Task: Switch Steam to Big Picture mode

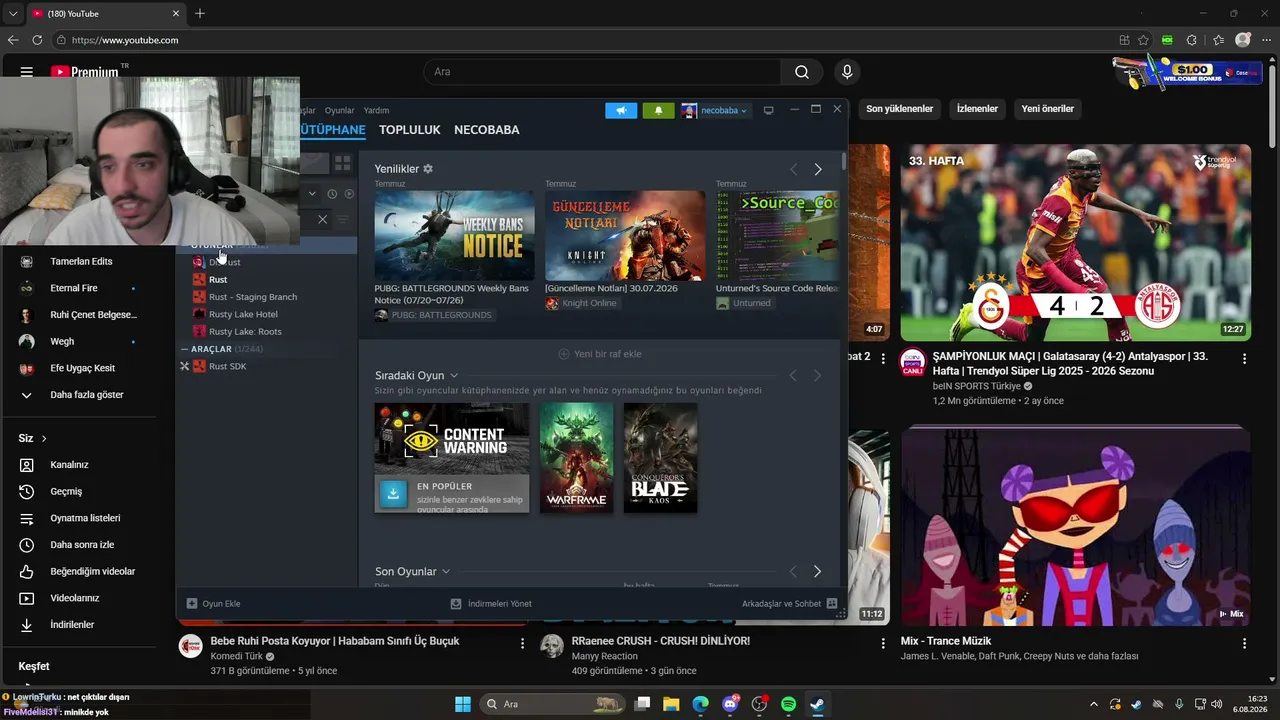Action: coord(768,110)
